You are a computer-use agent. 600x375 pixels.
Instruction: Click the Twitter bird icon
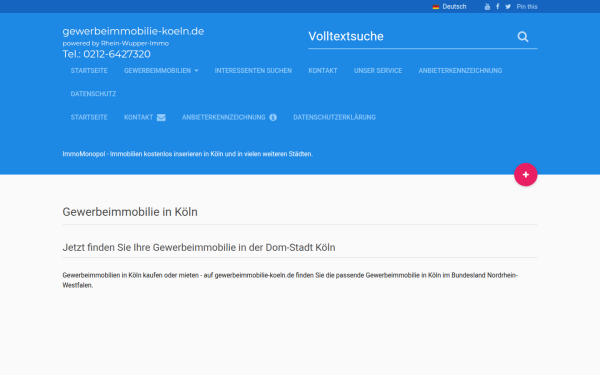(508, 7)
